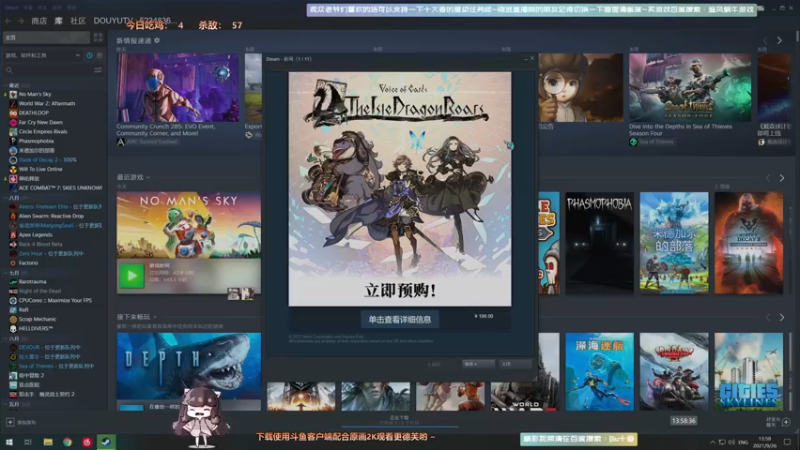Select Factorio in the library list
Image resolution: width=800 pixels, height=450 pixels.
click(28, 263)
